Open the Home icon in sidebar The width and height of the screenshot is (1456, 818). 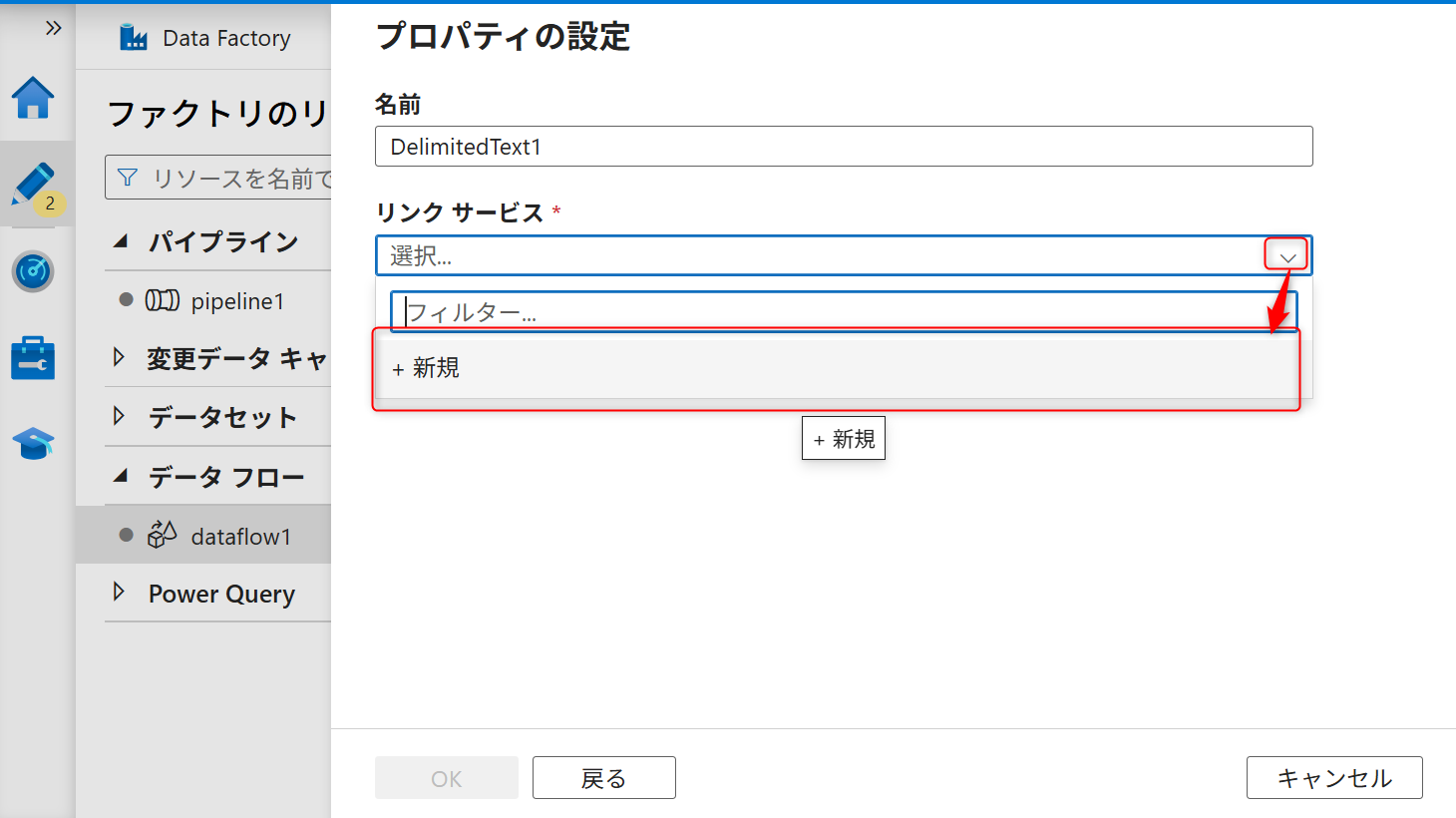pyautogui.click(x=33, y=98)
